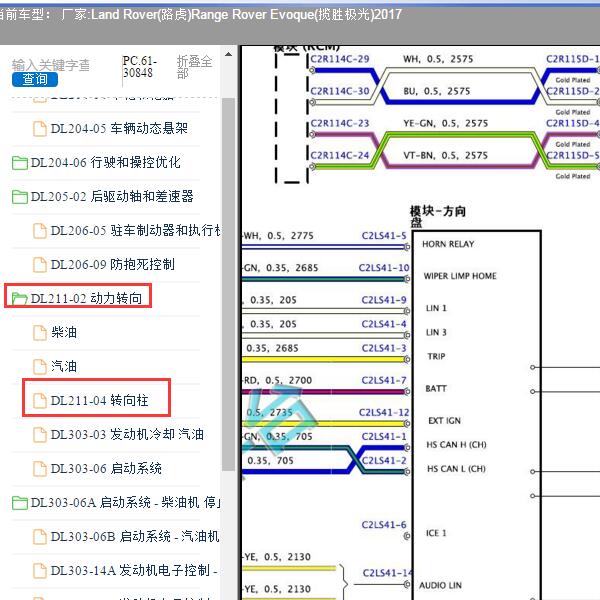Click the HS CAN L (CH) label
The height and width of the screenshot is (600, 600).
coord(456,469)
